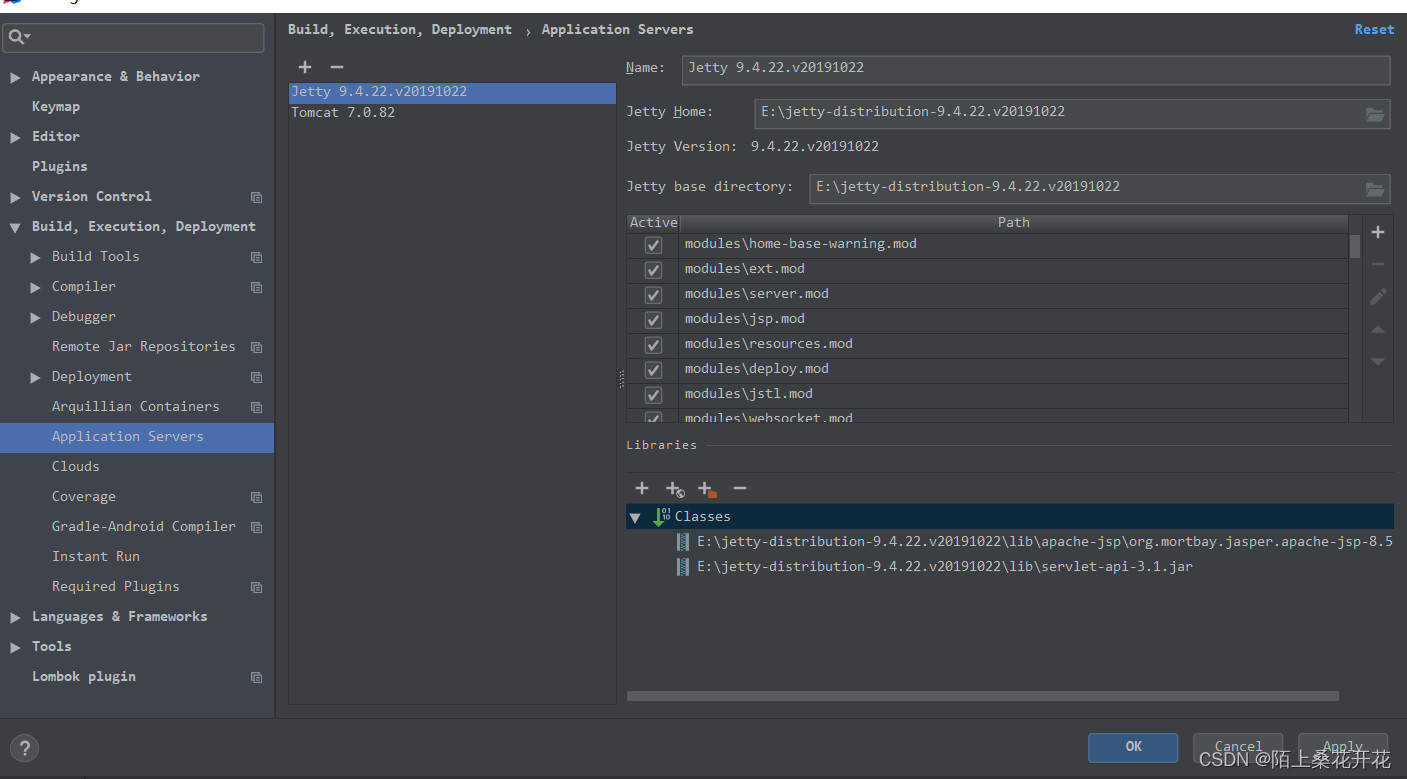Expand Debugger subtree
Screen dimensions: 1407x779
tap(36, 317)
